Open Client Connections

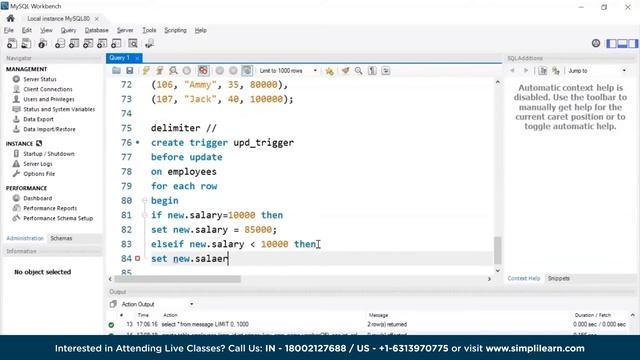pyautogui.click(x=47, y=89)
